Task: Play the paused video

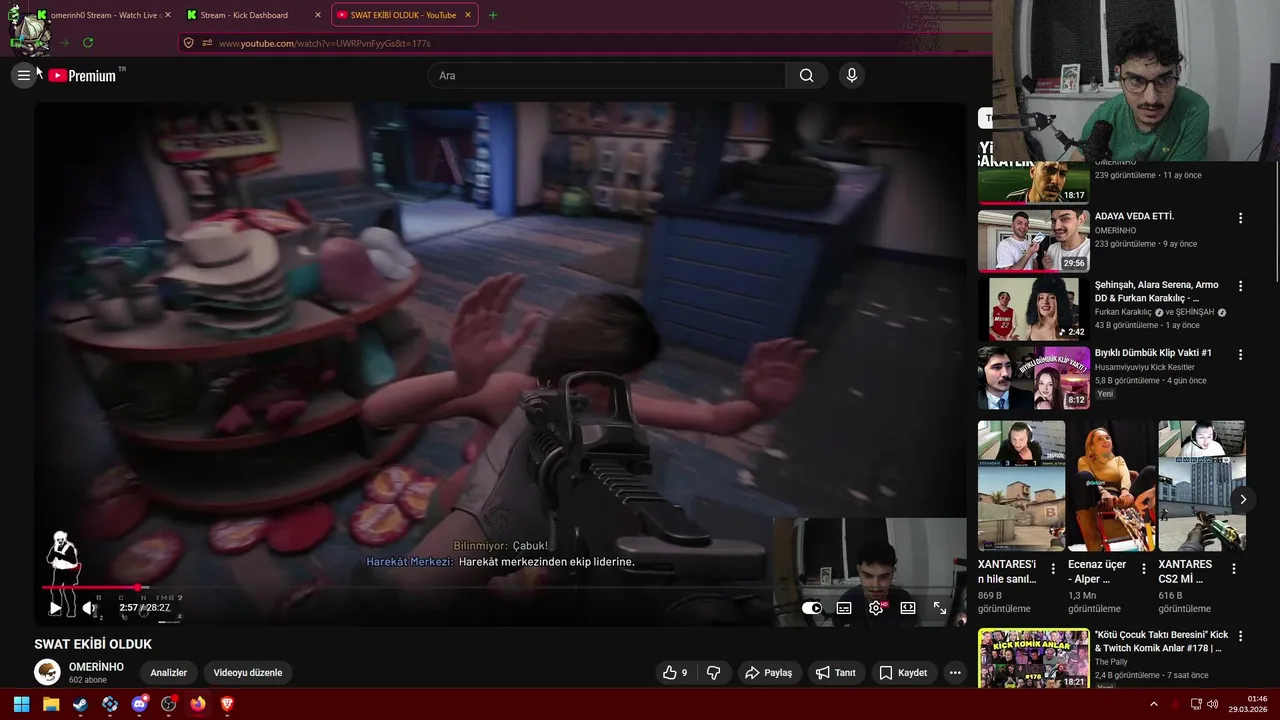Action: pyautogui.click(x=55, y=608)
